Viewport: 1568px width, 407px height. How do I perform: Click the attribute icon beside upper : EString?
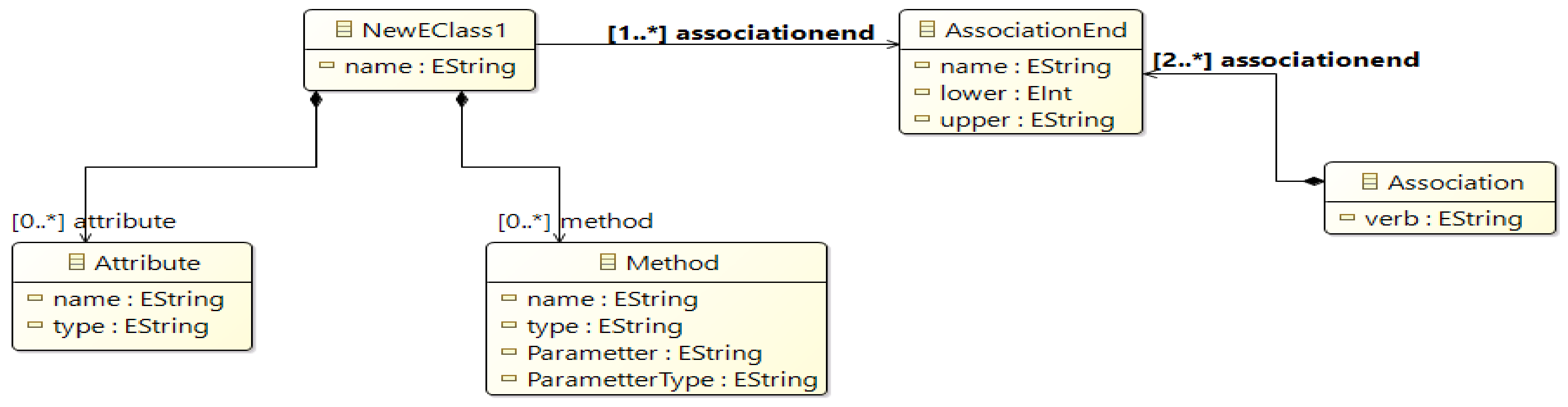point(922,119)
